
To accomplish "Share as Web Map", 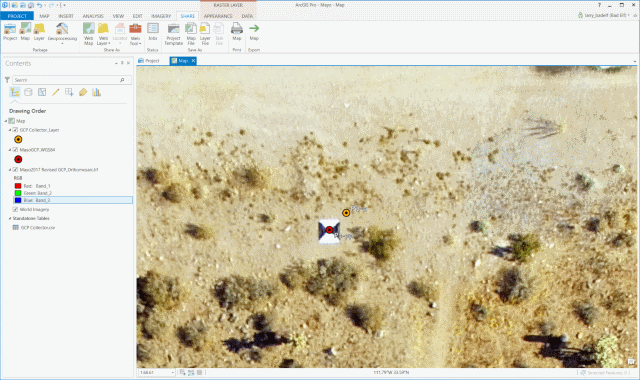I will click(x=89, y=34).
